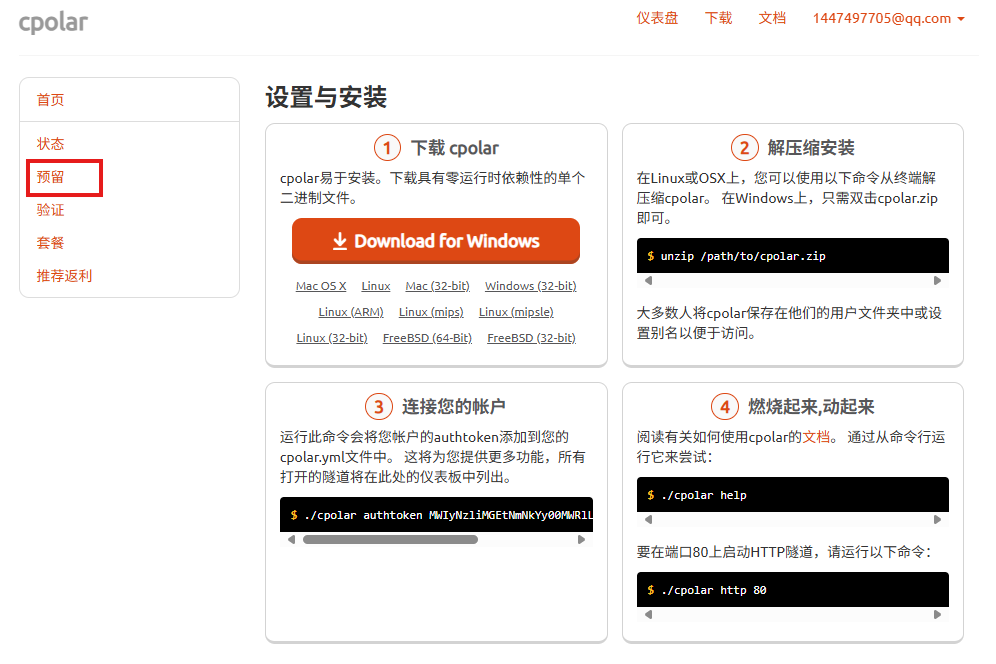
Task: Click the Mac OS X download link
Action: click(x=321, y=286)
